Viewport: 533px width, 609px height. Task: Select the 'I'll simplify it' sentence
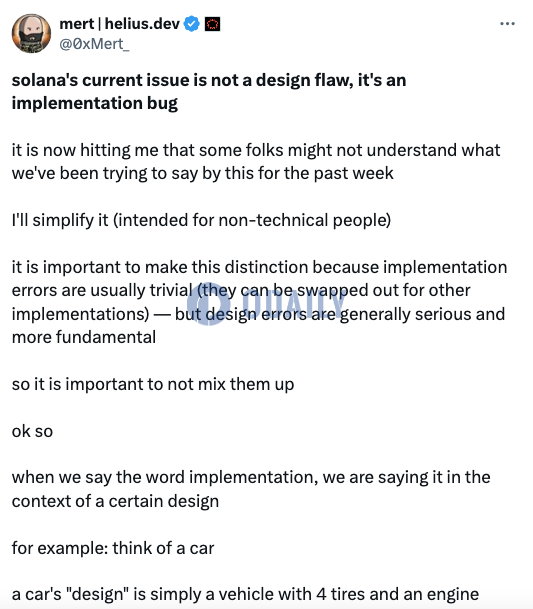201,220
